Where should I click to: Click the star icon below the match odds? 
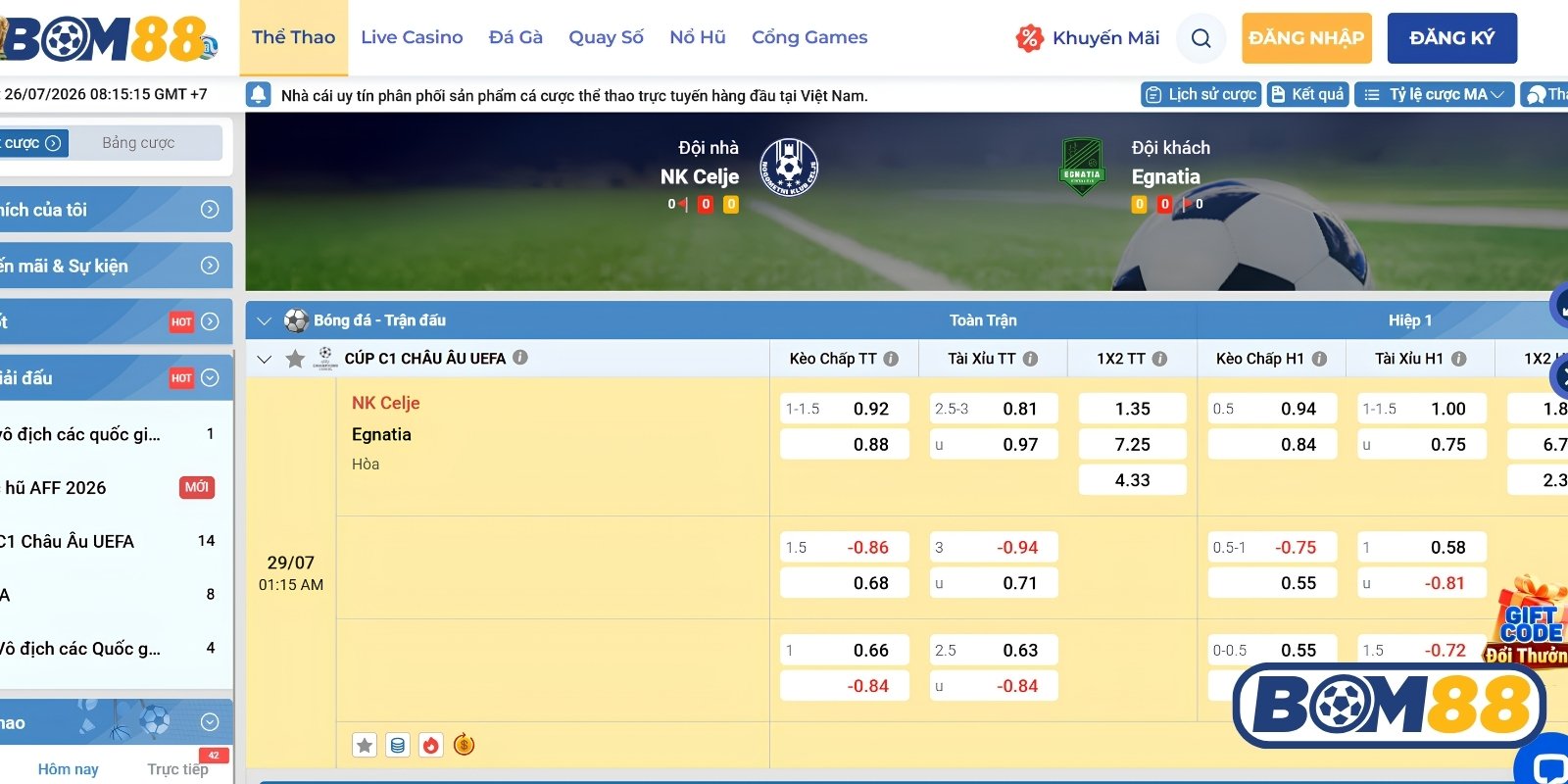365,745
